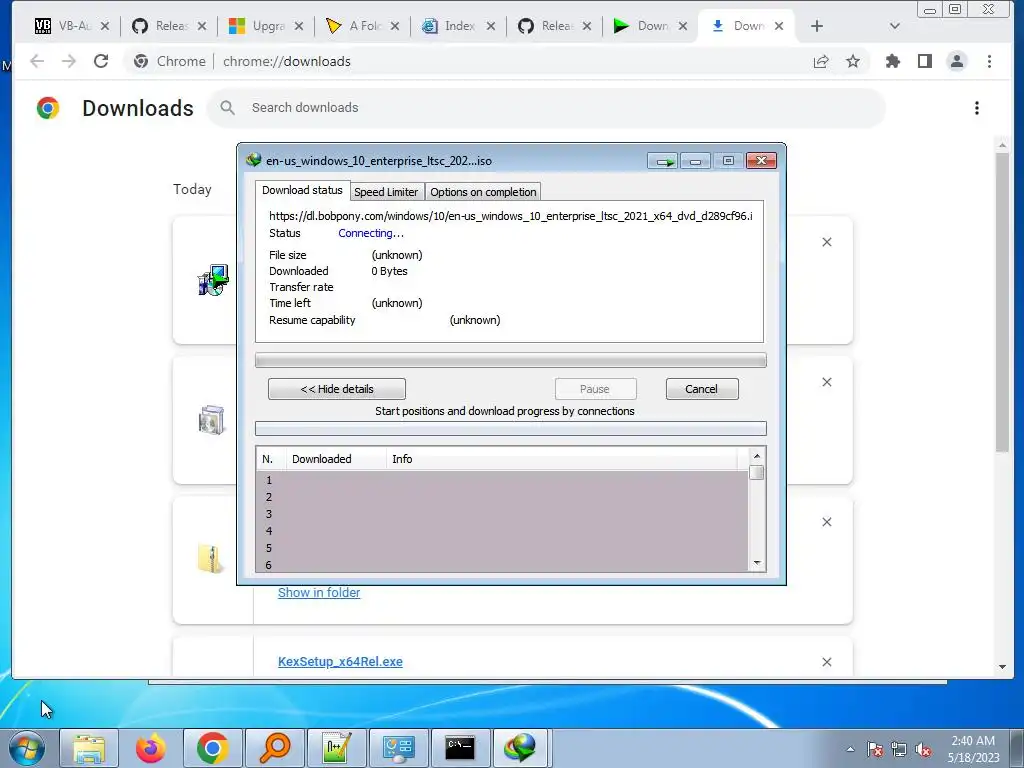Click the overall download progress bar

coord(510,360)
